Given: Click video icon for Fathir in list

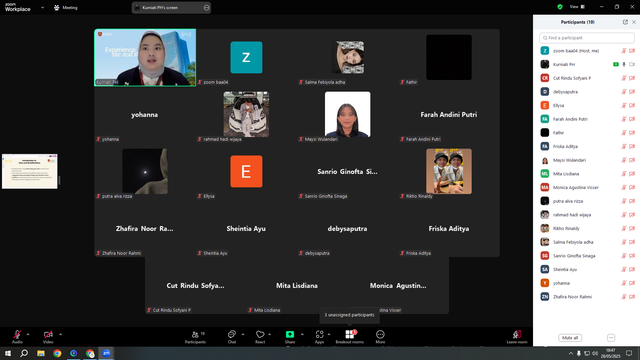Looking at the screenshot, I should tap(632, 133).
